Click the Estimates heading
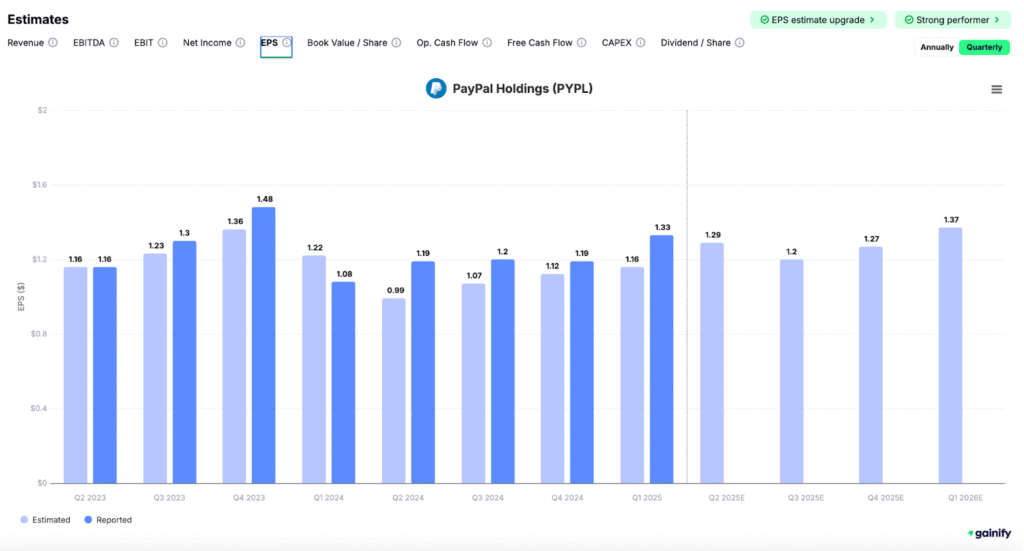The width and height of the screenshot is (1024, 551). (38, 20)
